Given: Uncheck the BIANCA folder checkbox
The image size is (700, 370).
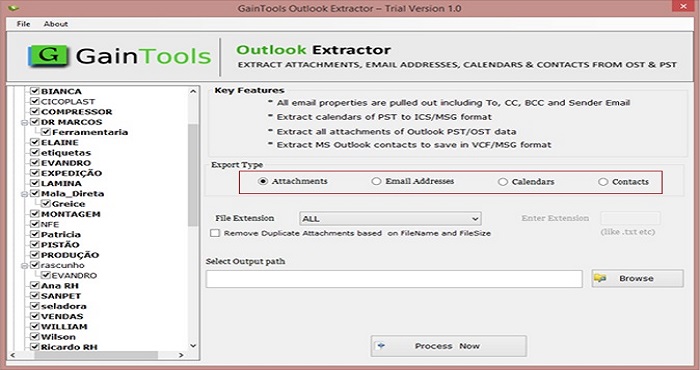Looking at the screenshot, I should pos(34,91).
